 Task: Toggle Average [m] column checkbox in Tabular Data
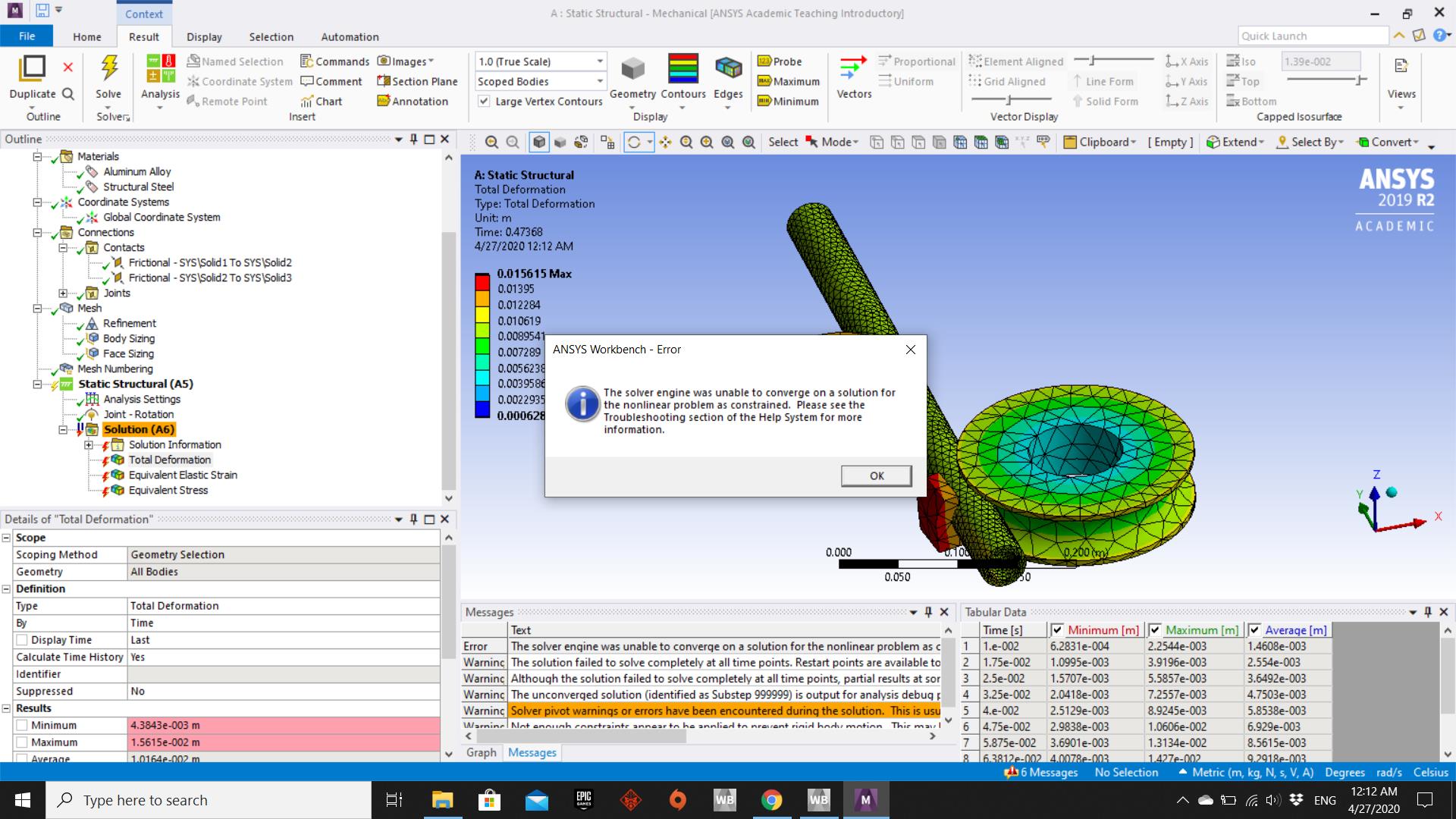(x=1254, y=630)
